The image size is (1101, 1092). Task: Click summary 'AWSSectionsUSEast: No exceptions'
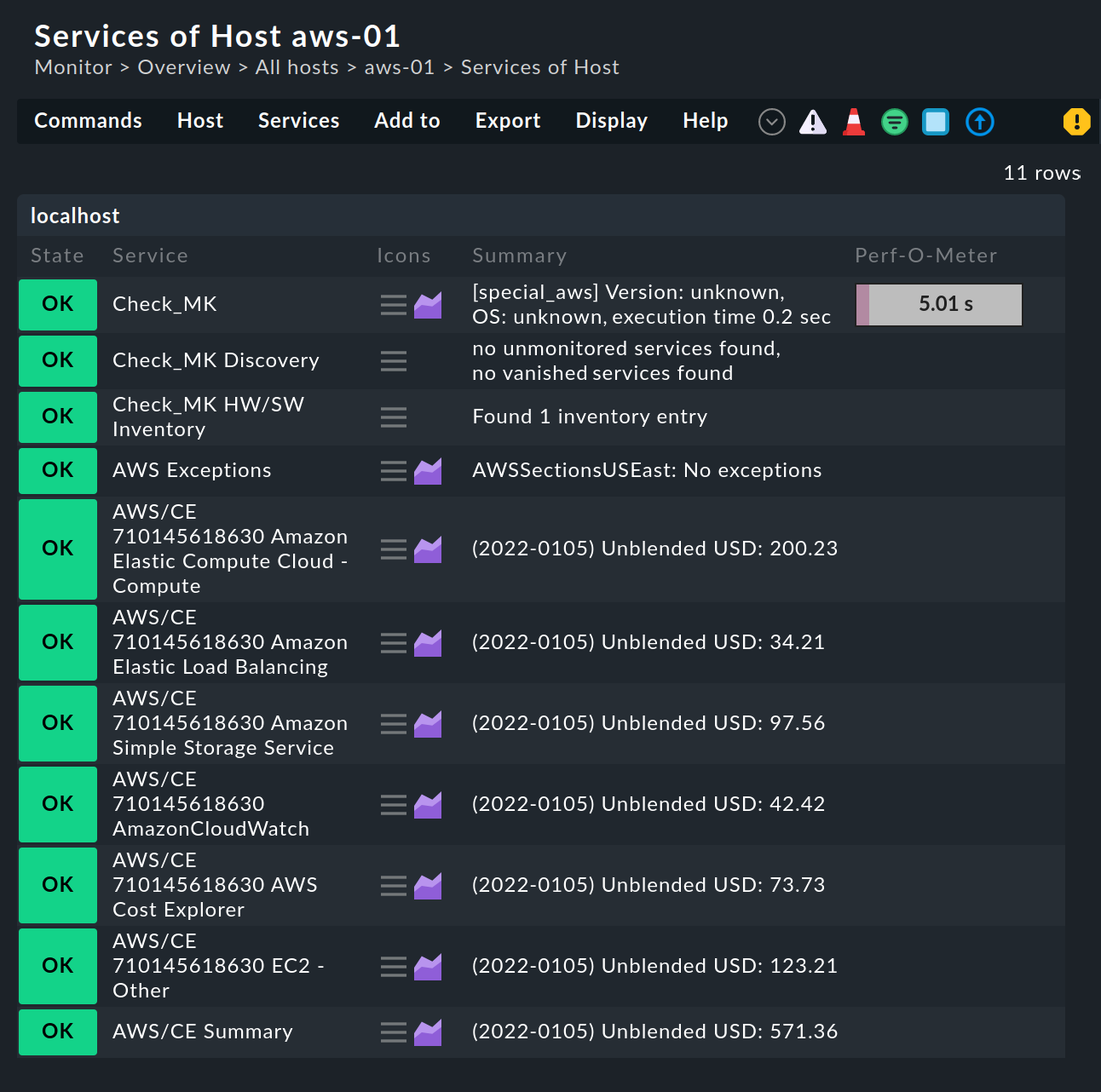[647, 470]
